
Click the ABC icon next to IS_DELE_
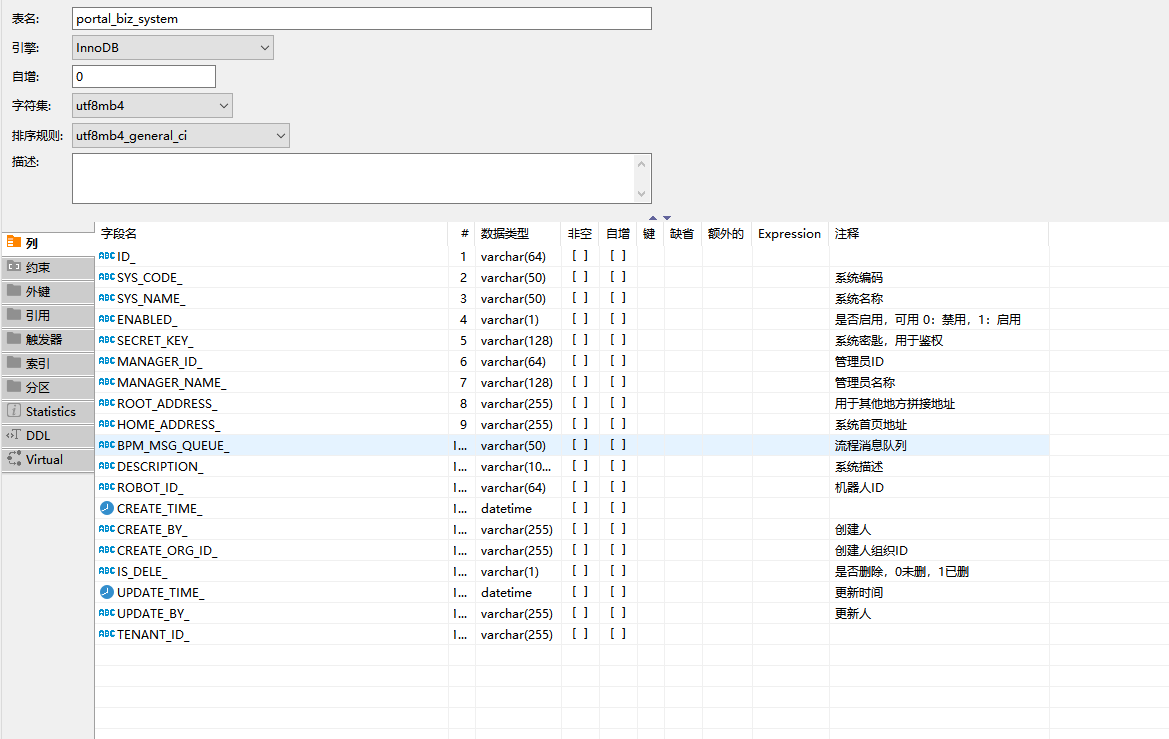click(x=107, y=571)
